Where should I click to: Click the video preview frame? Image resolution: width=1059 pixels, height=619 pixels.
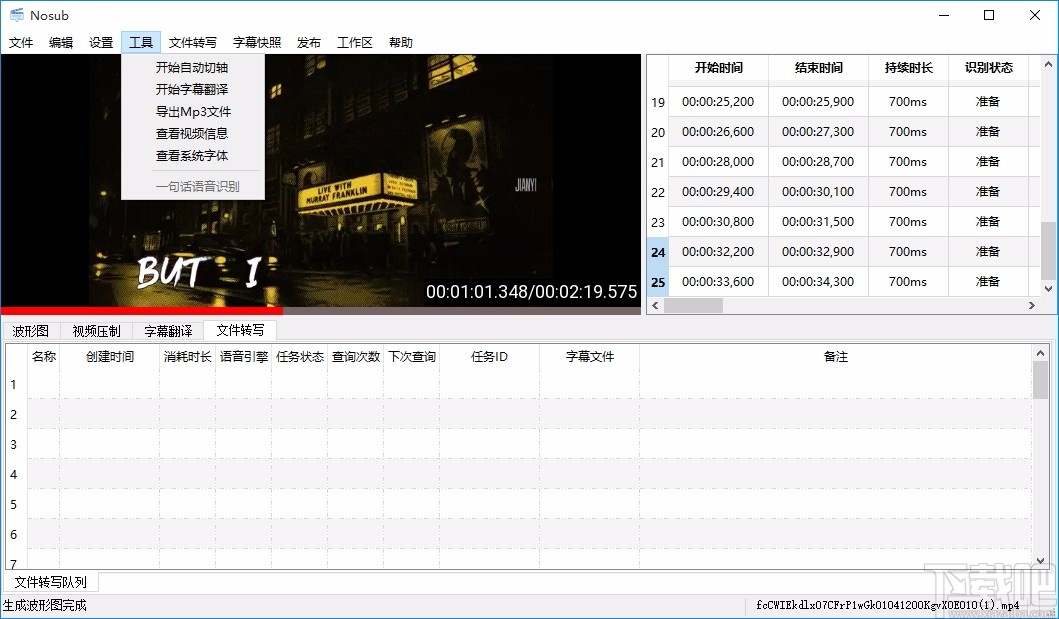pyautogui.click(x=321, y=180)
